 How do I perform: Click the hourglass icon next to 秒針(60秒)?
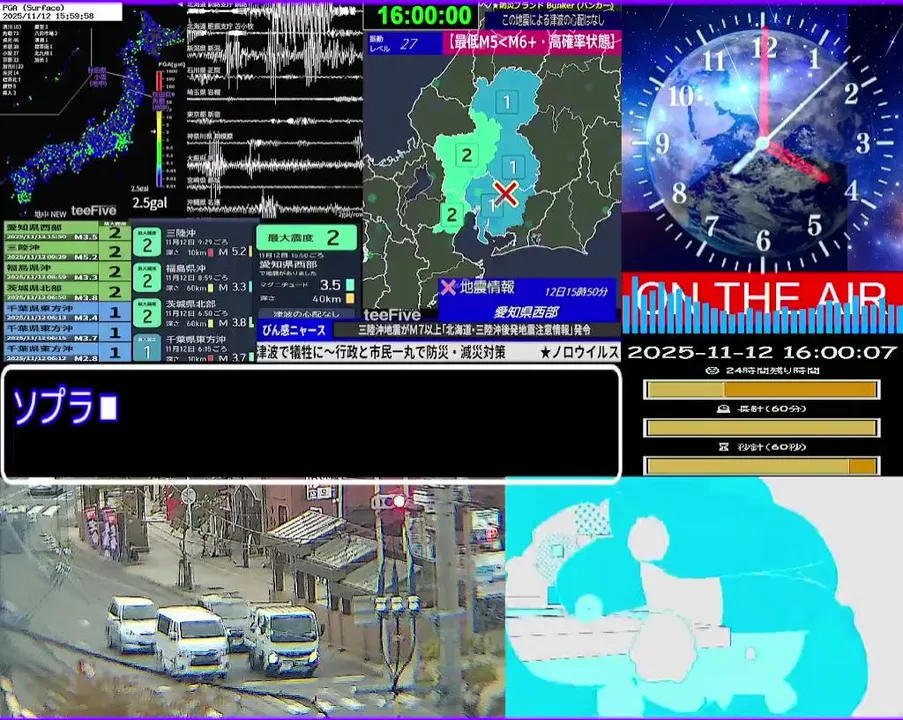724,447
